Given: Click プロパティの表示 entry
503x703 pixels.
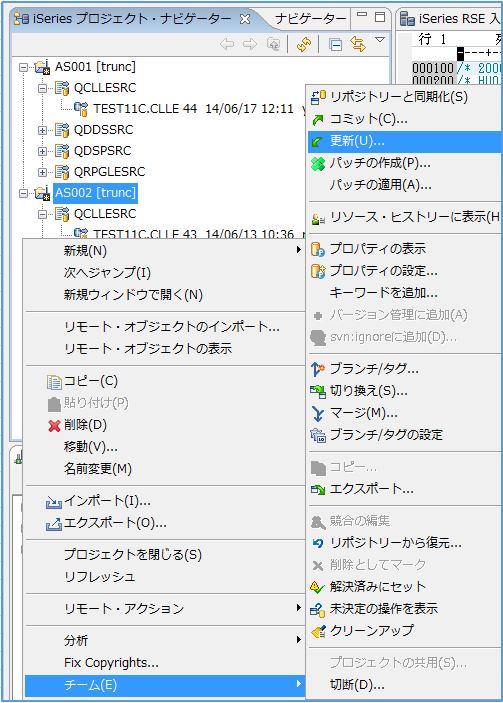Looking at the screenshot, I should (404, 248).
